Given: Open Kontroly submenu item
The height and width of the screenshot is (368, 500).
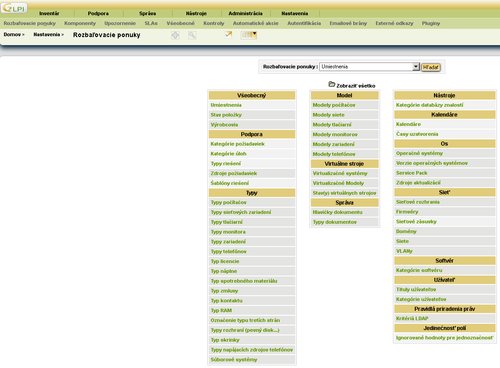Looking at the screenshot, I should click(x=214, y=23).
